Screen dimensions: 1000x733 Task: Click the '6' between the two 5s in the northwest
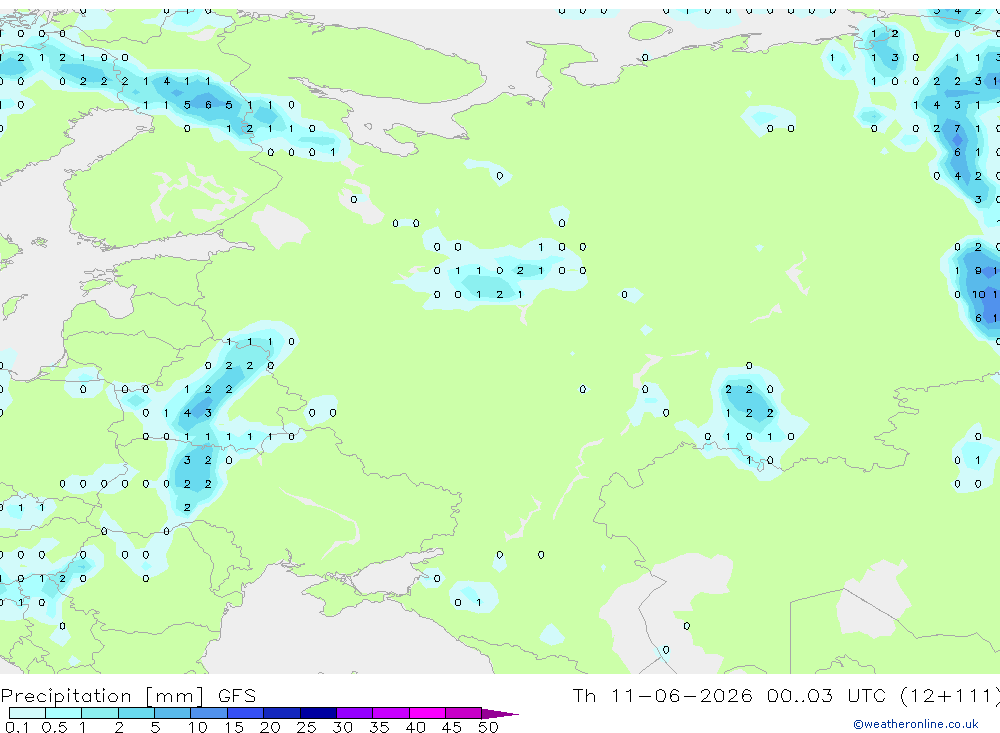(208, 105)
